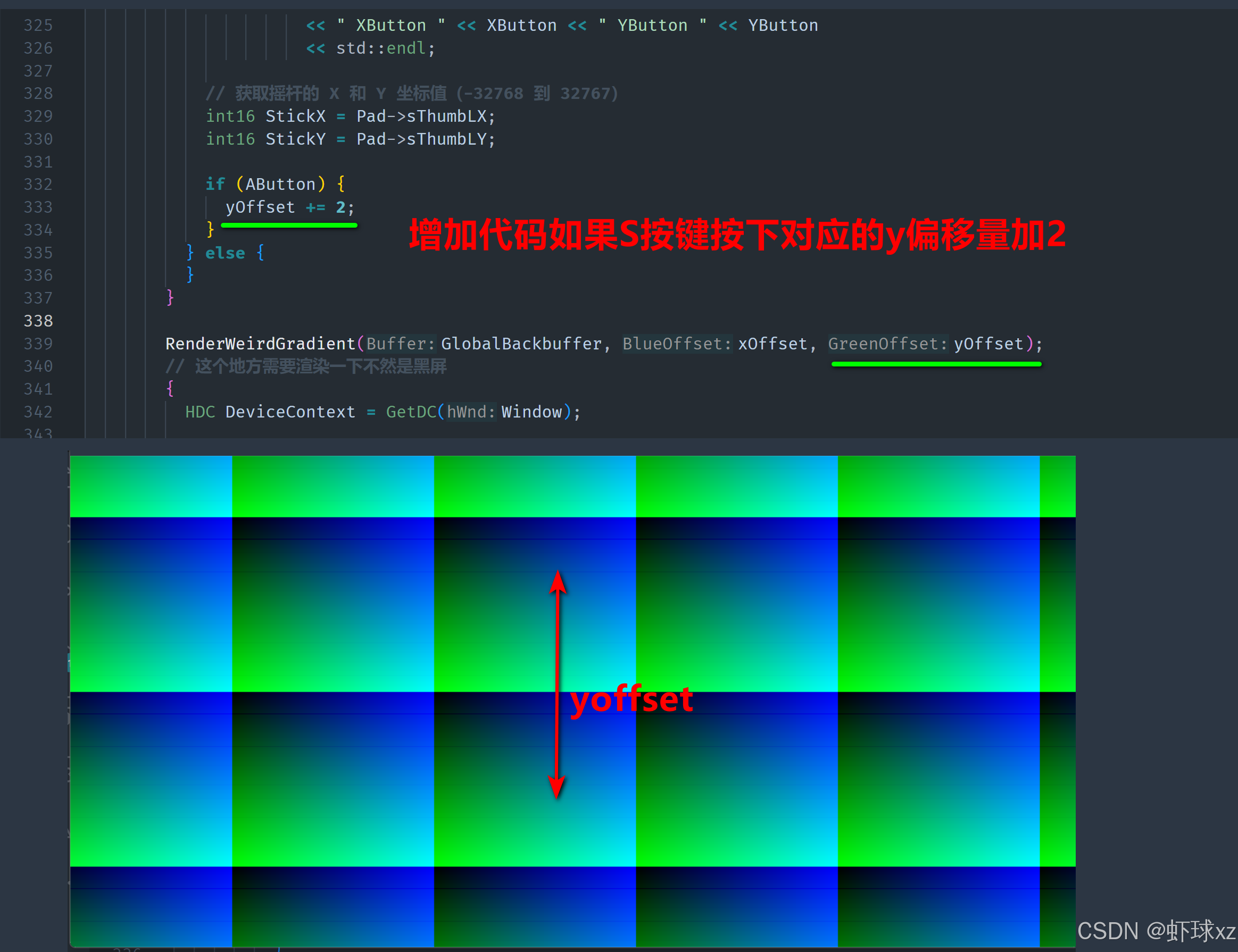This screenshot has width=1238, height=952.
Task: Click the GetDC function call
Action: [411, 412]
